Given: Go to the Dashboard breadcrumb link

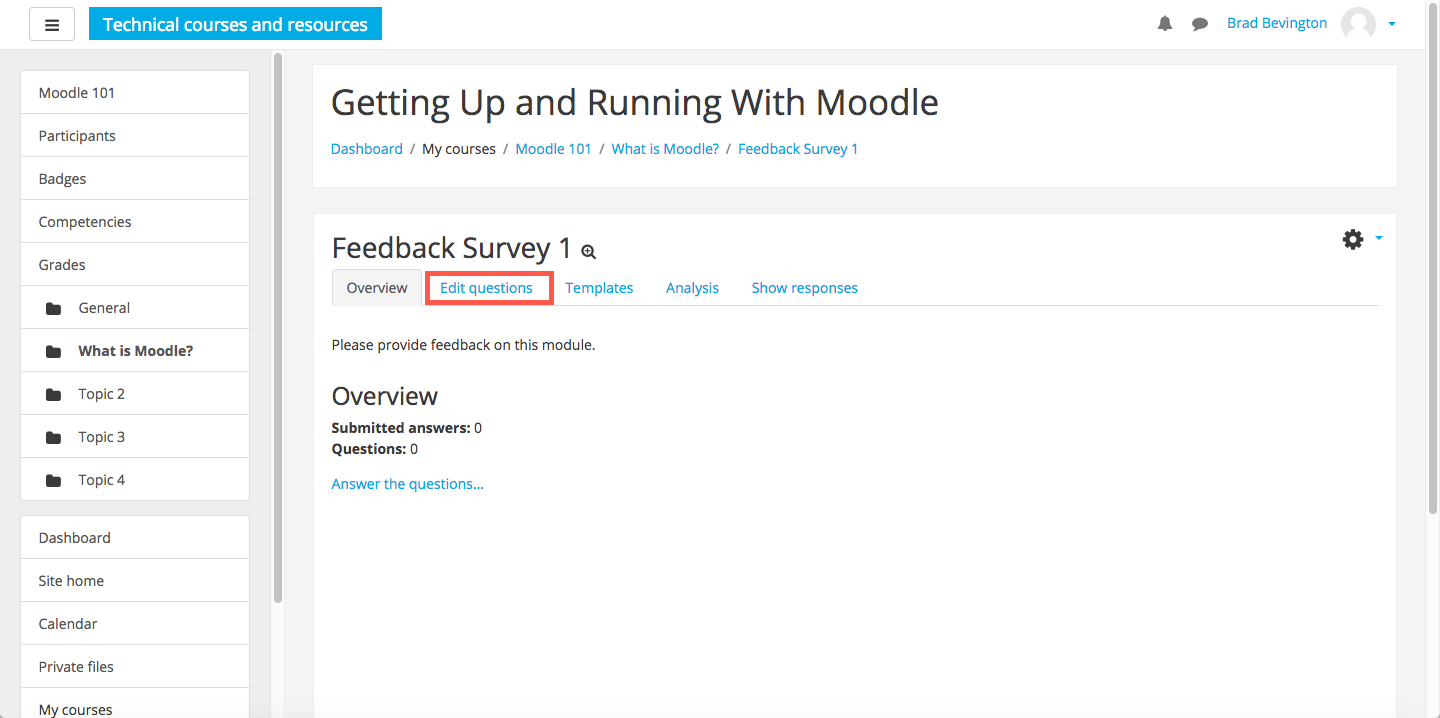Looking at the screenshot, I should [366, 149].
